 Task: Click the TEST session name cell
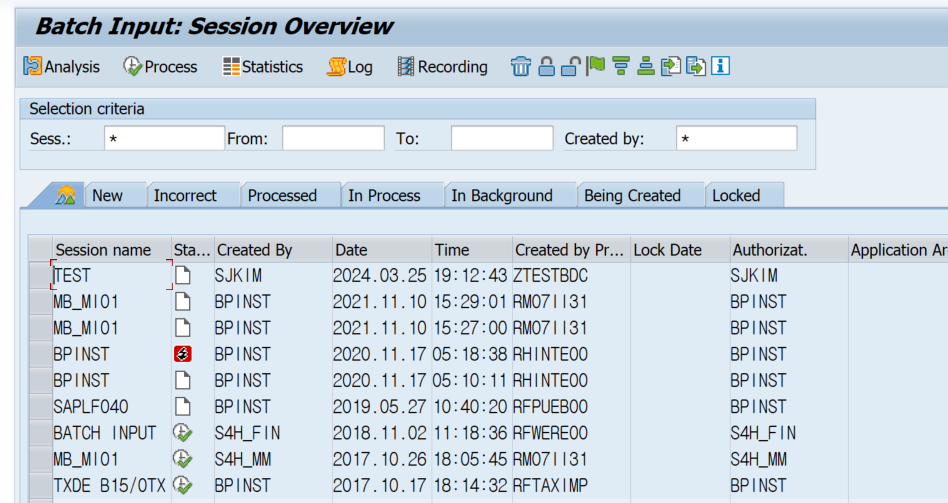tap(112, 276)
